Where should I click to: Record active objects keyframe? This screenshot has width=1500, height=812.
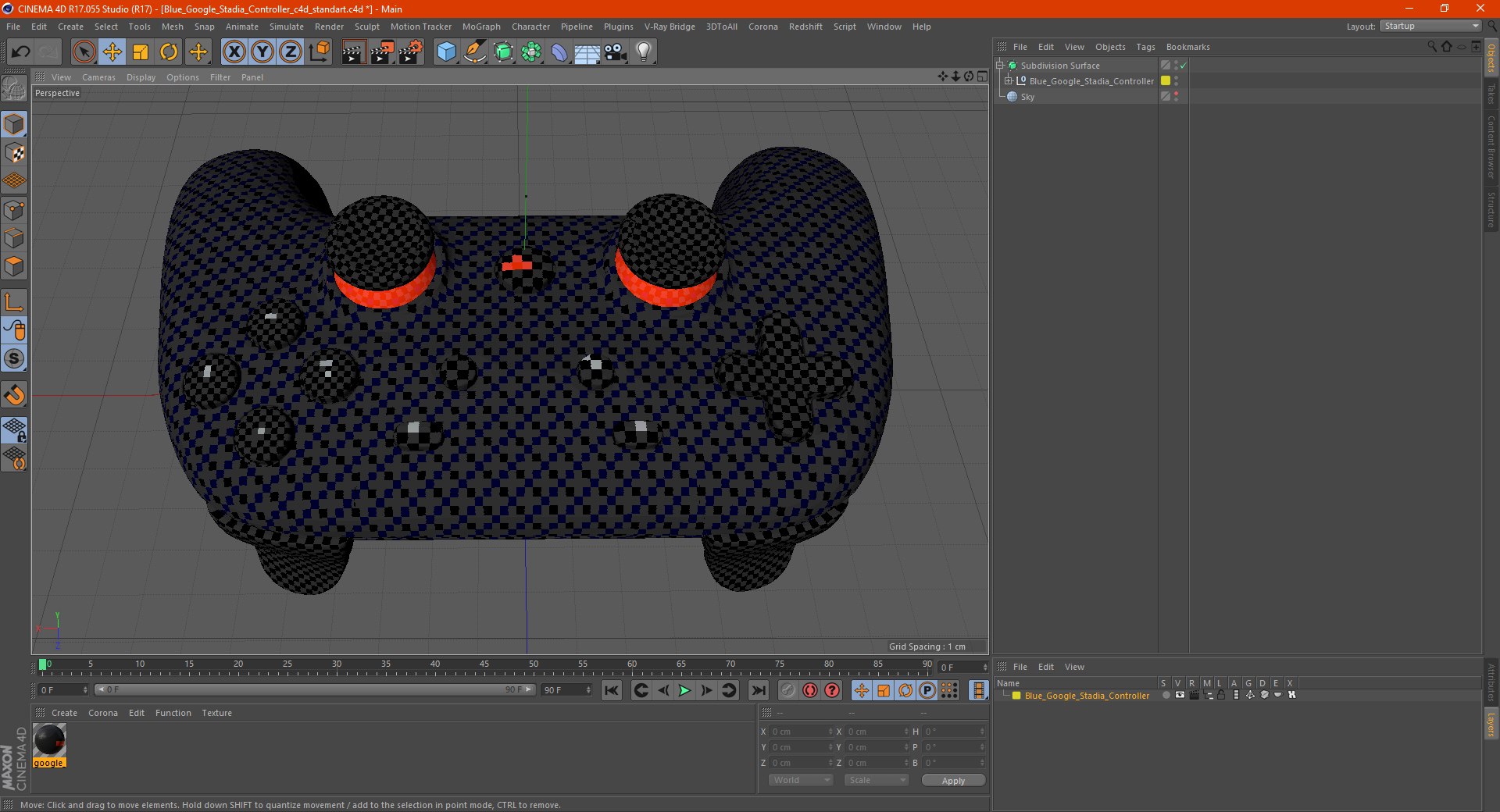788,690
